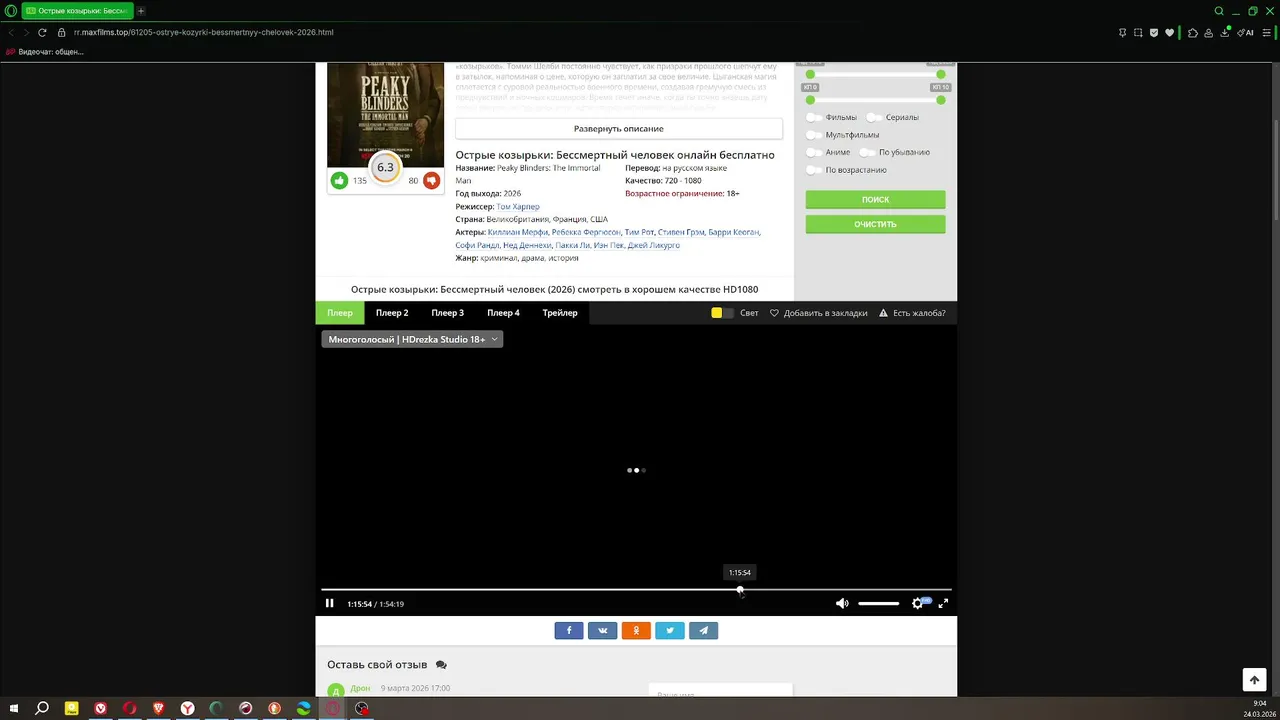This screenshot has width=1280, height=720.
Task: Share the page on VK
Action: pos(603,630)
